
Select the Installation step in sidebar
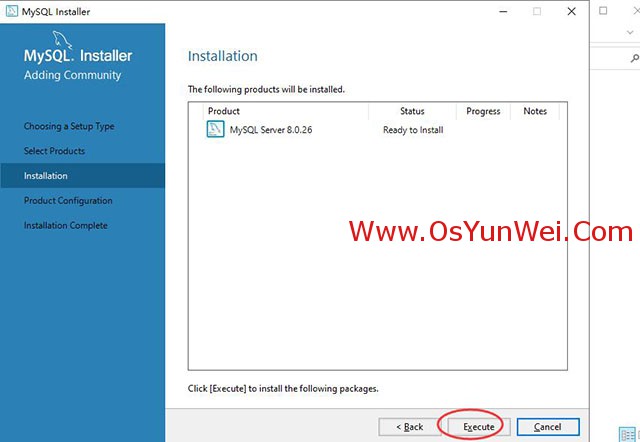click(x=83, y=175)
